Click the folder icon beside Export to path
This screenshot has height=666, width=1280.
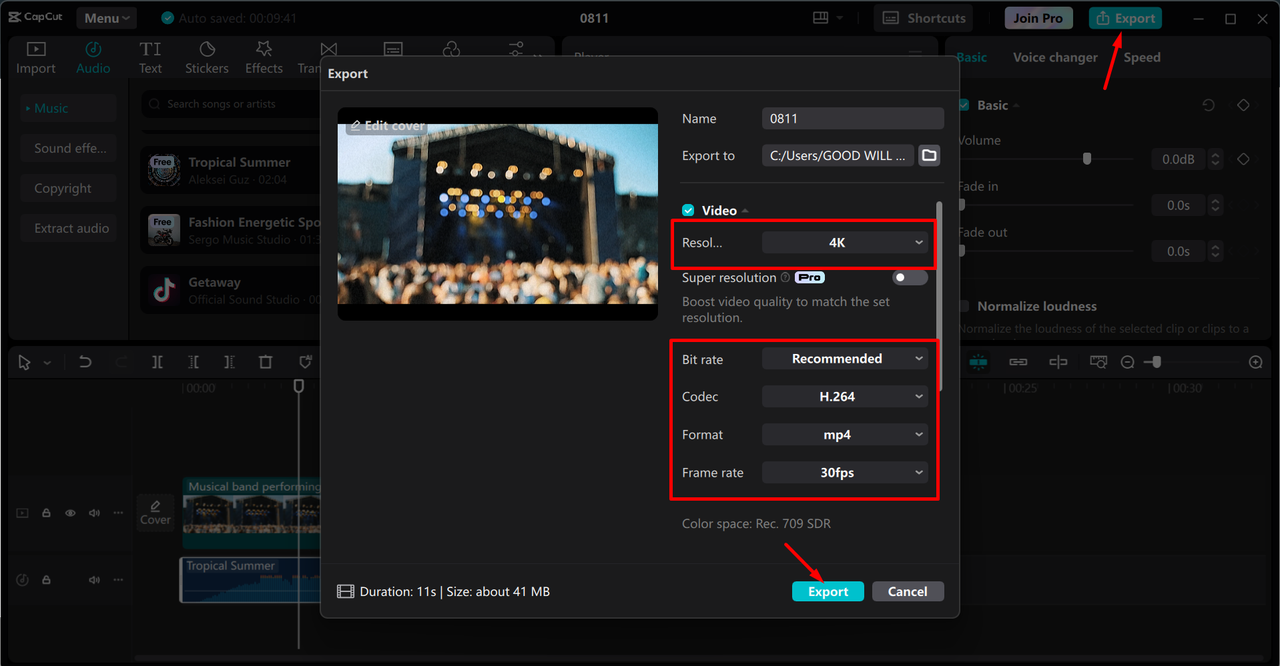click(929, 155)
